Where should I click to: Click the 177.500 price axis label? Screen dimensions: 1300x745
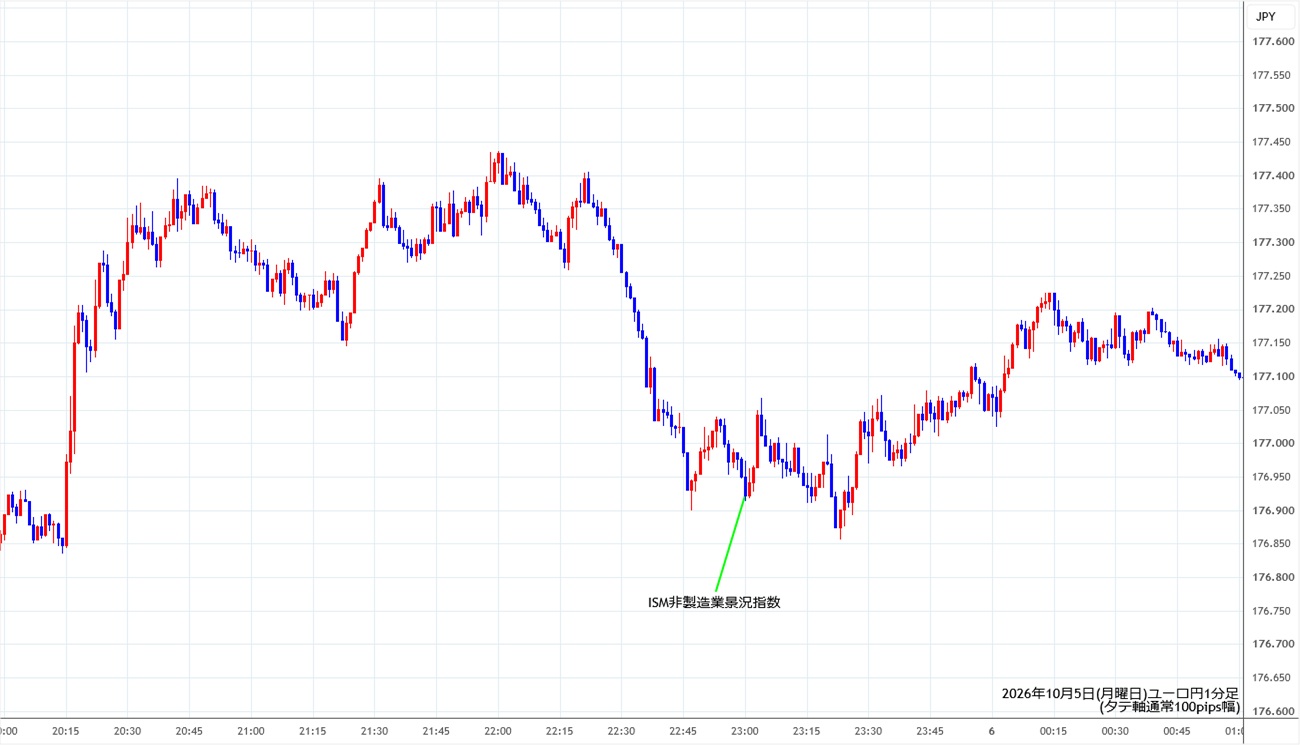[1274, 108]
